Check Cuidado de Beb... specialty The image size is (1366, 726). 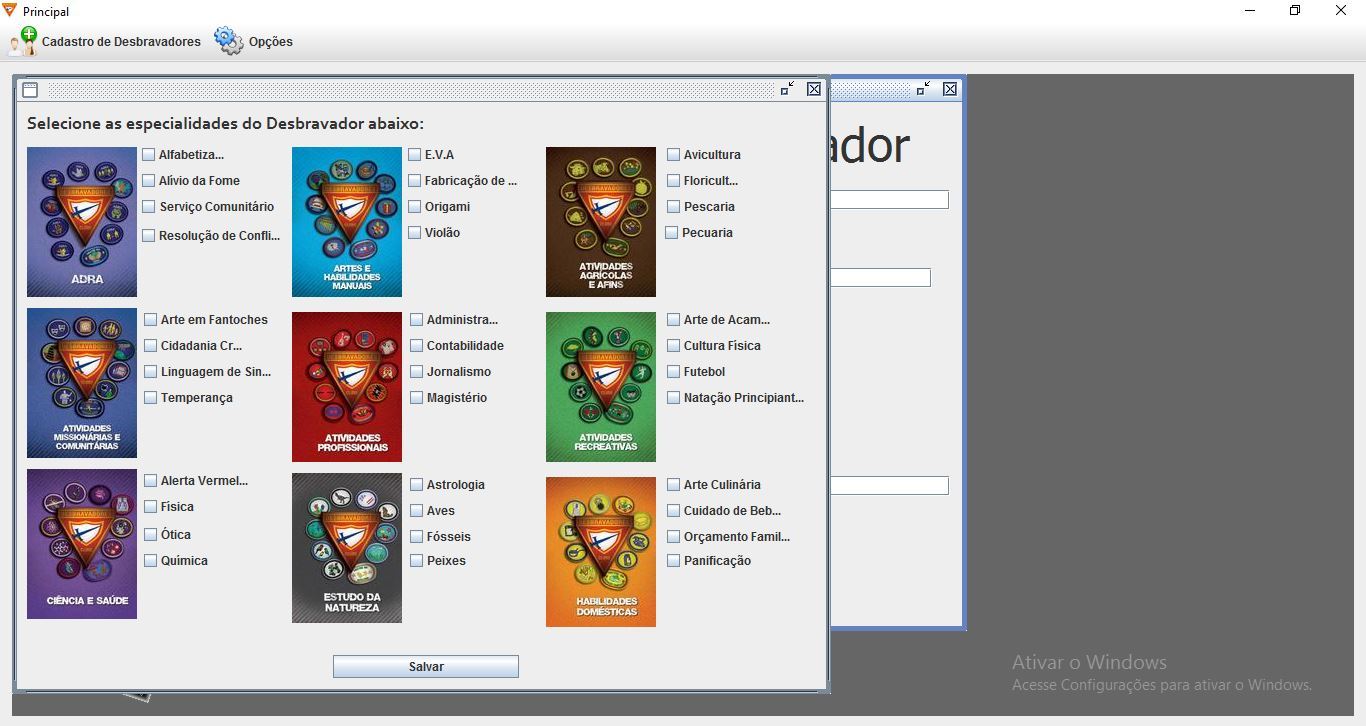coord(674,511)
